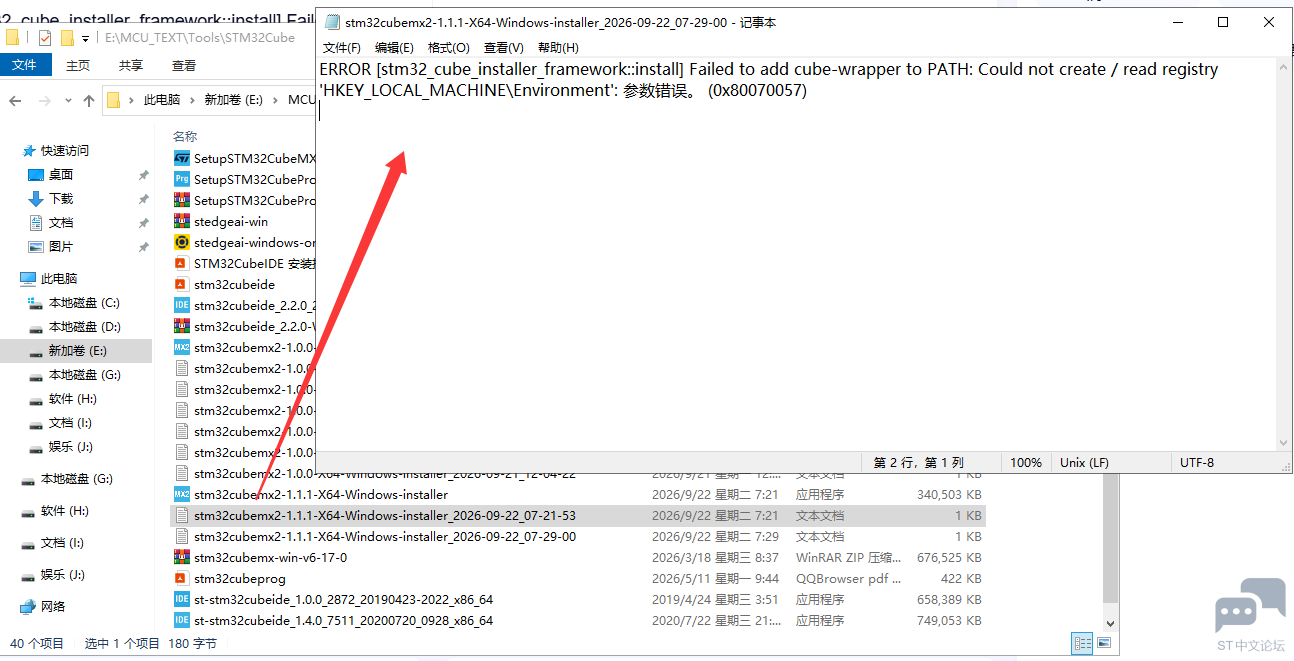Open recent locations dropdown in Explorer
The image size is (1294, 661).
point(68,101)
